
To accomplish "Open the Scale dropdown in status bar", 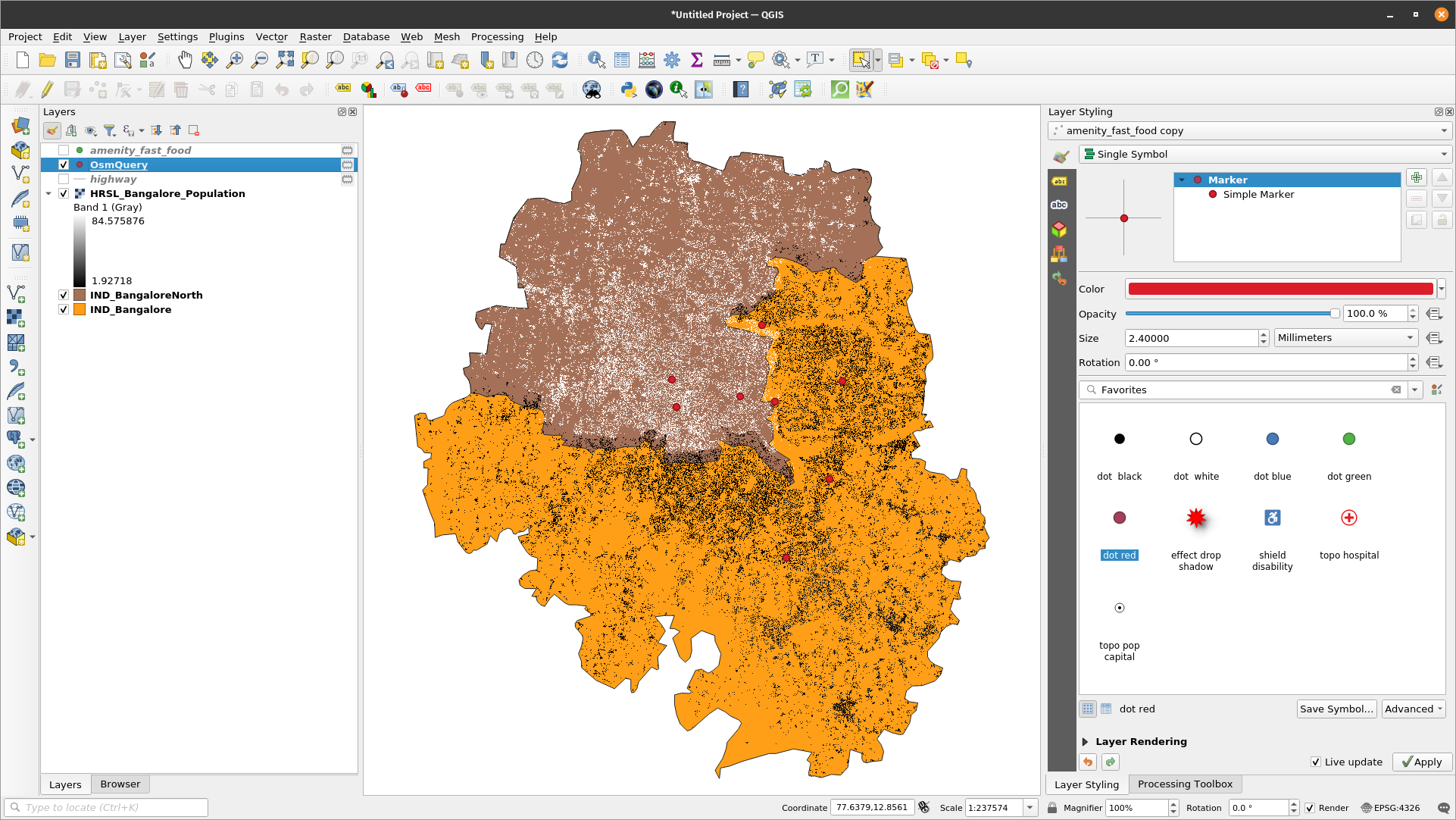I will (x=1030, y=808).
